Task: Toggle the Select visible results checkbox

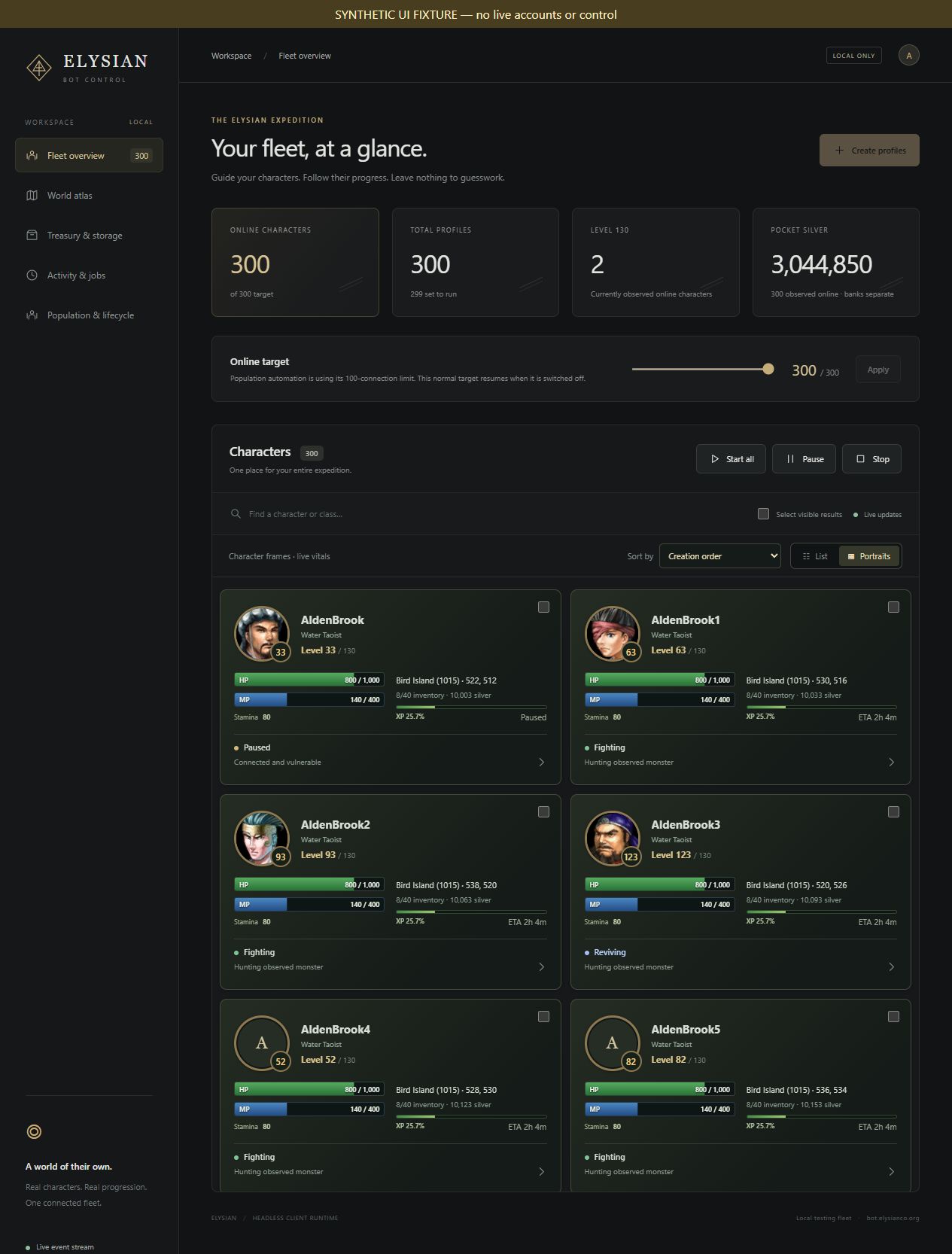Action: click(x=763, y=513)
